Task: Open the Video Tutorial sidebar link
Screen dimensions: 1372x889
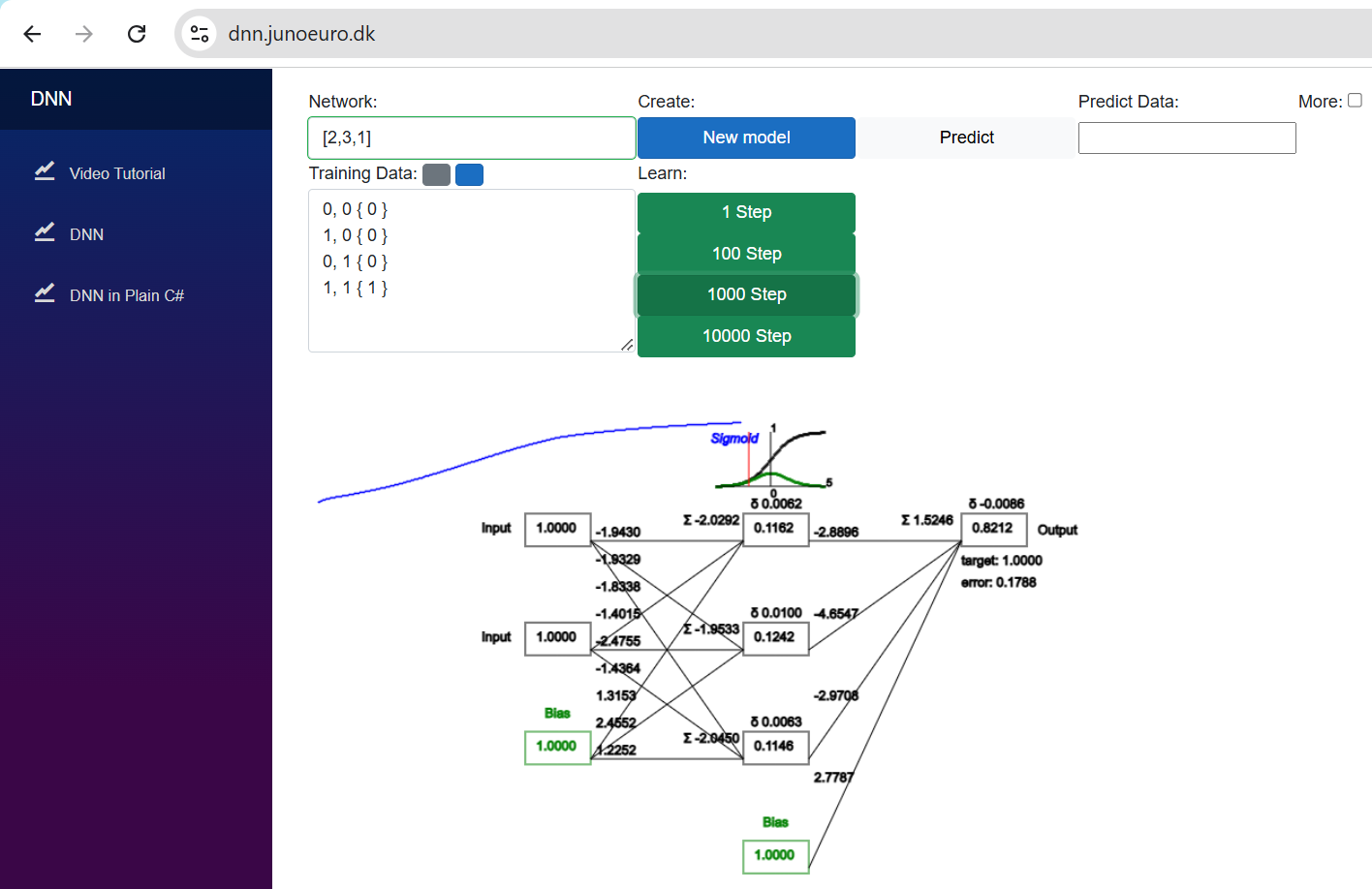Action: point(117,173)
